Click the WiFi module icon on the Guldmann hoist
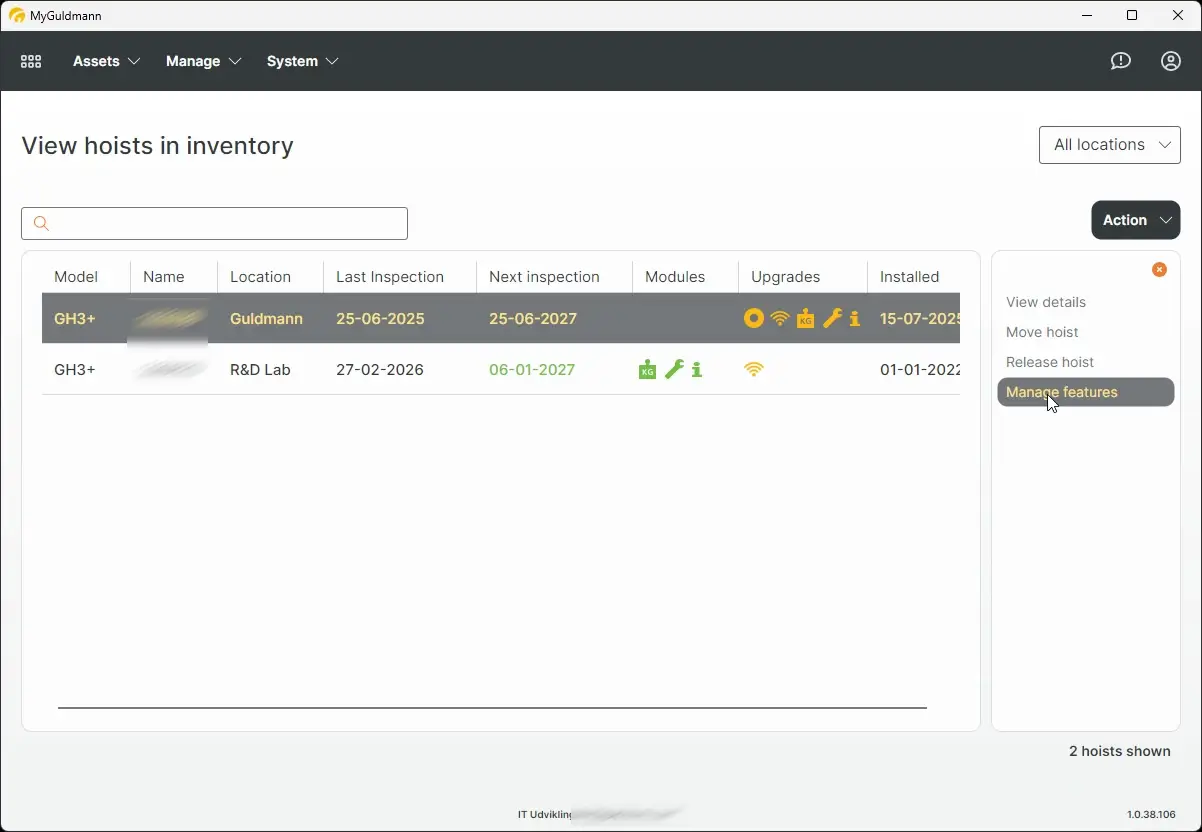 (x=780, y=318)
